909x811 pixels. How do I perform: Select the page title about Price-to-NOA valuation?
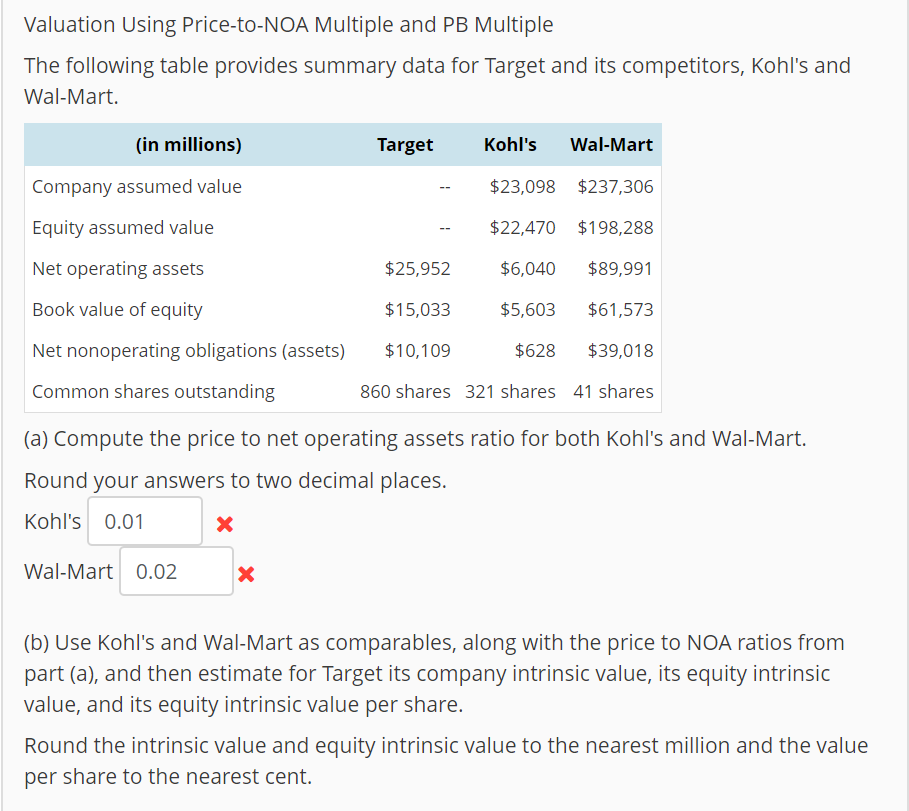coord(288,24)
